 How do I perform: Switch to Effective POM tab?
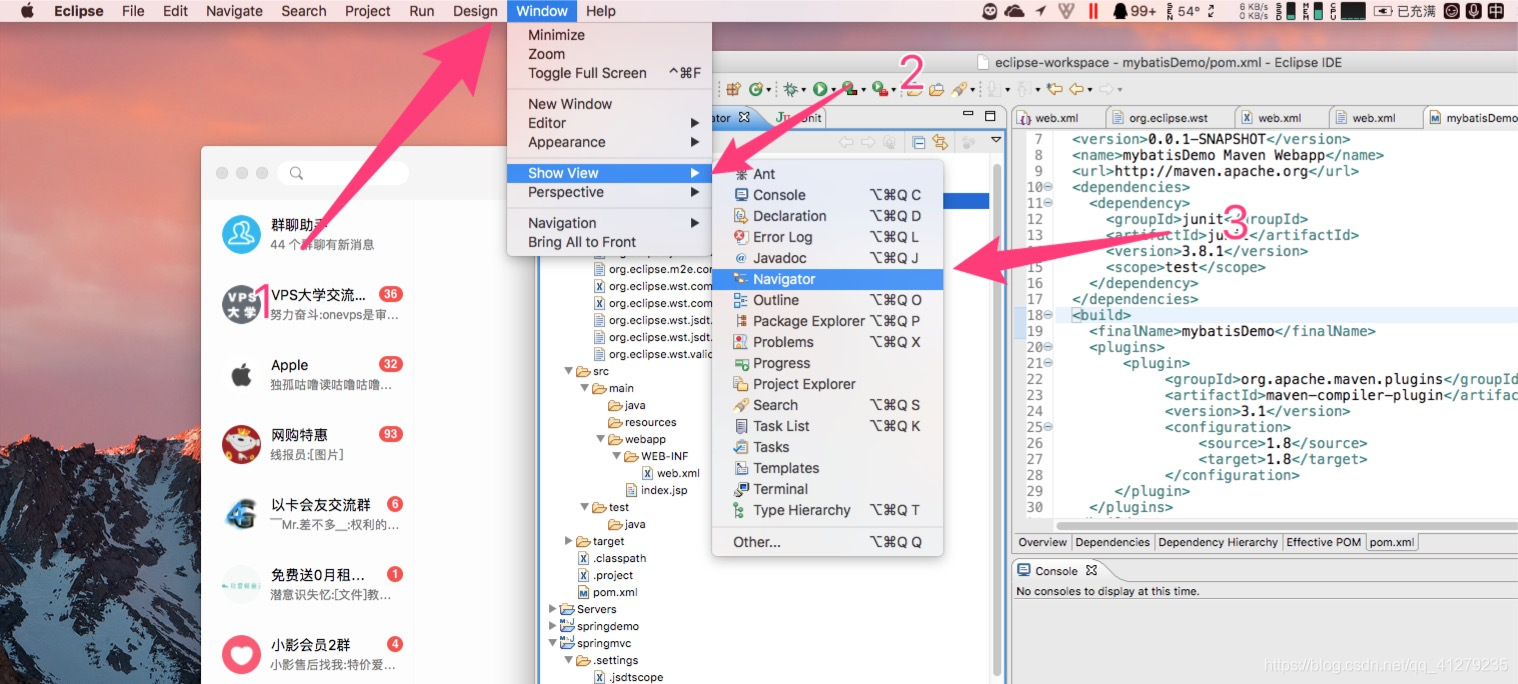pyautogui.click(x=1323, y=542)
